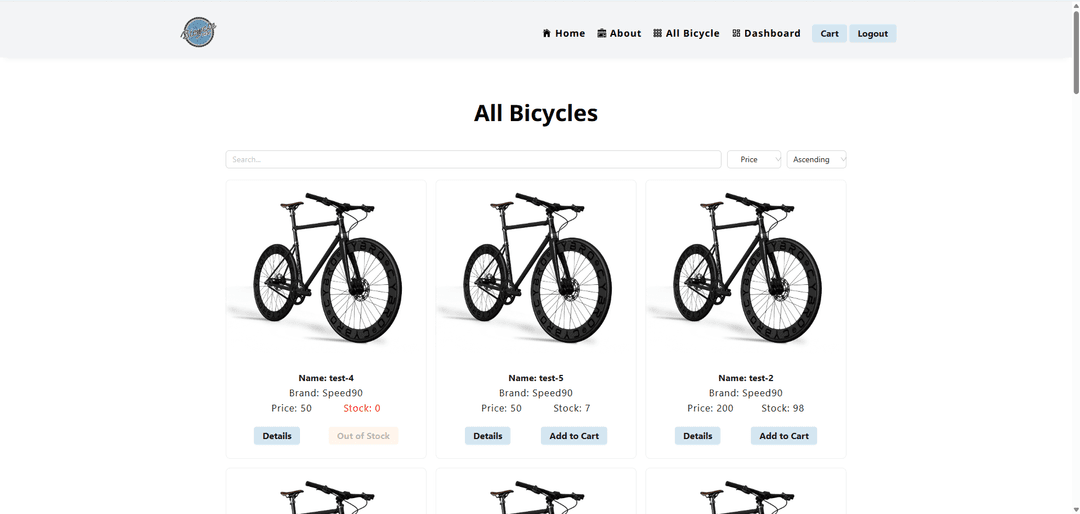Click inside the Search input field
The width and height of the screenshot is (1080, 514).
(473, 160)
